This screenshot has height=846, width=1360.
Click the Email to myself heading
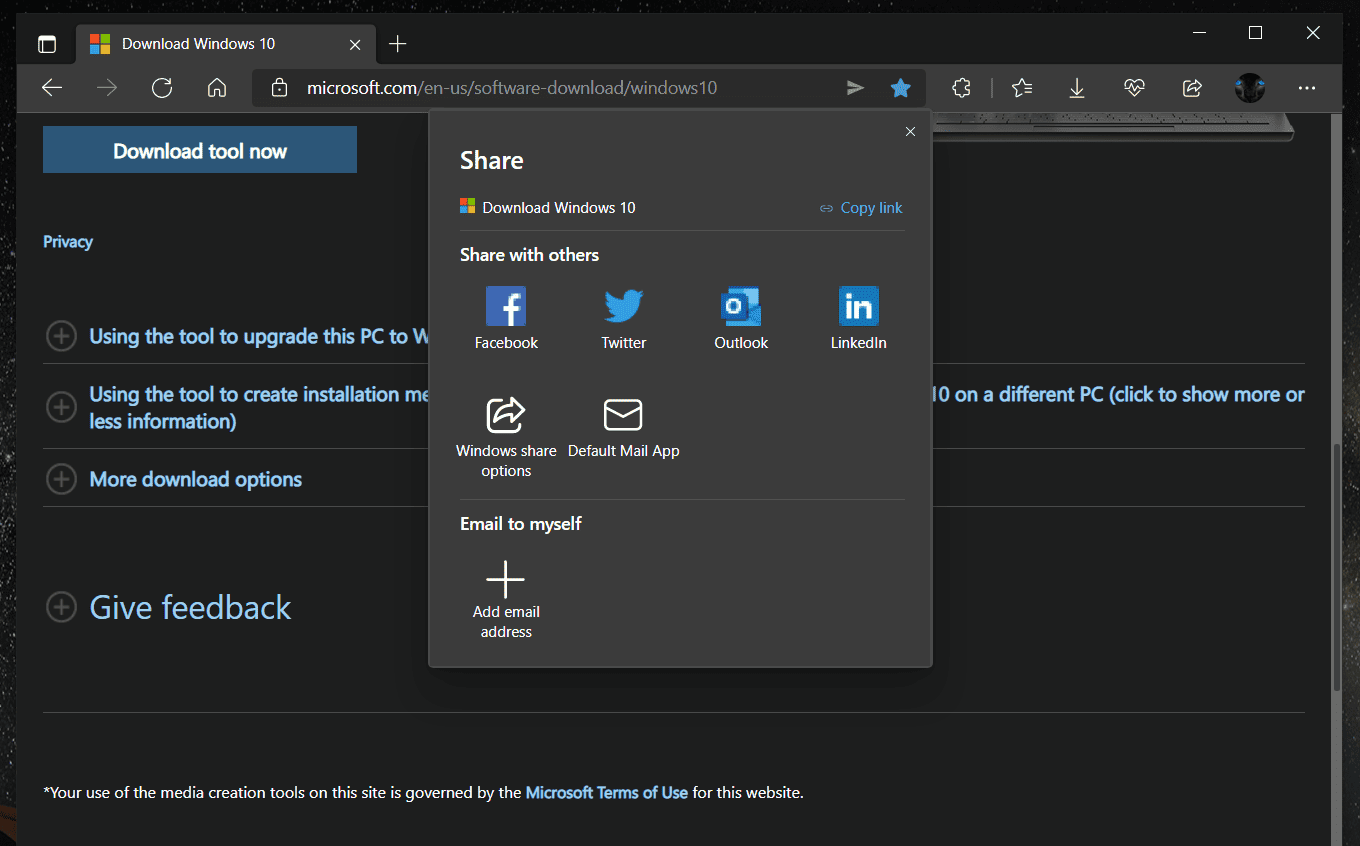521,524
